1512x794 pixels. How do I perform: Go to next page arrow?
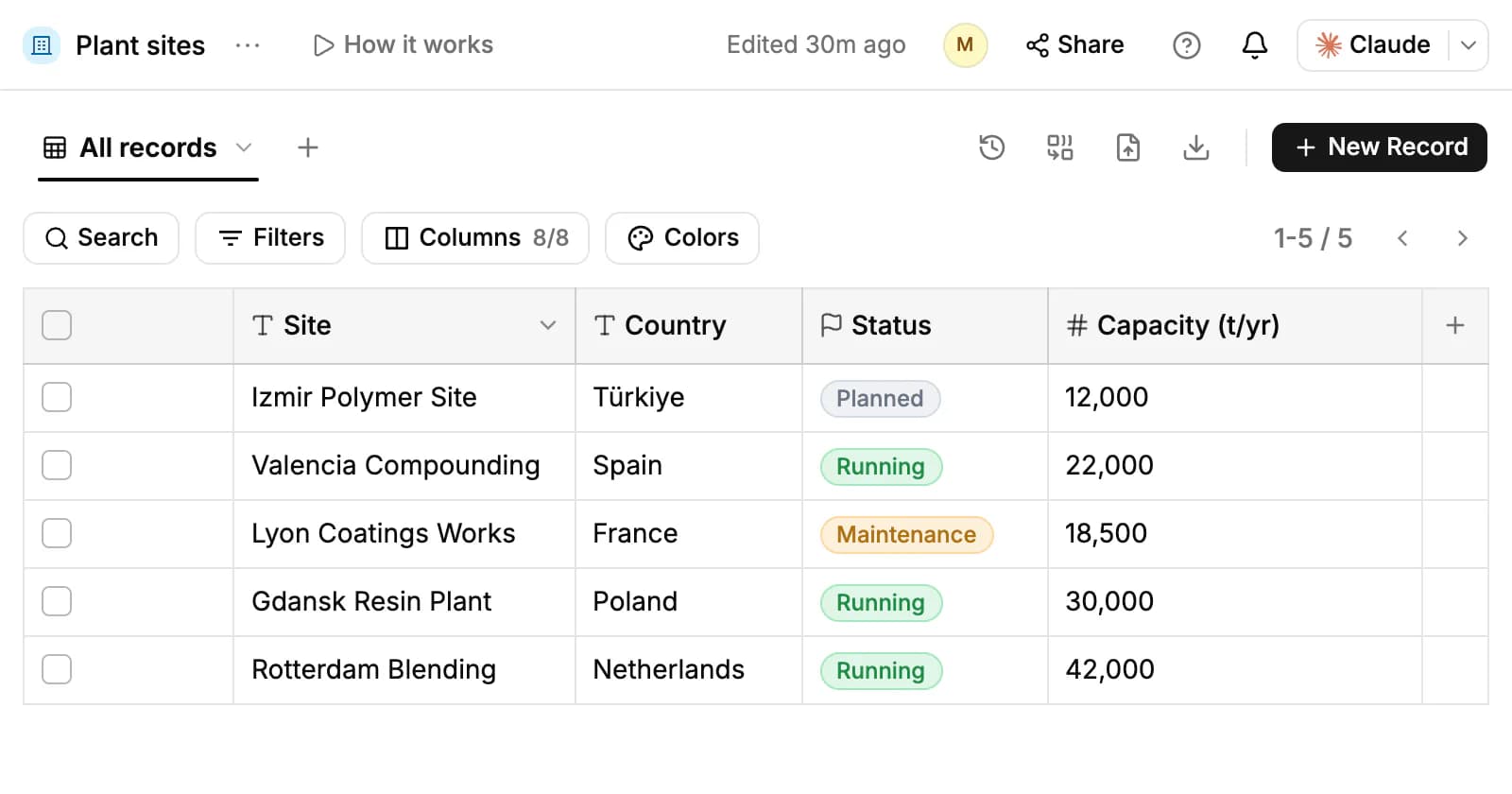[x=1462, y=238]
